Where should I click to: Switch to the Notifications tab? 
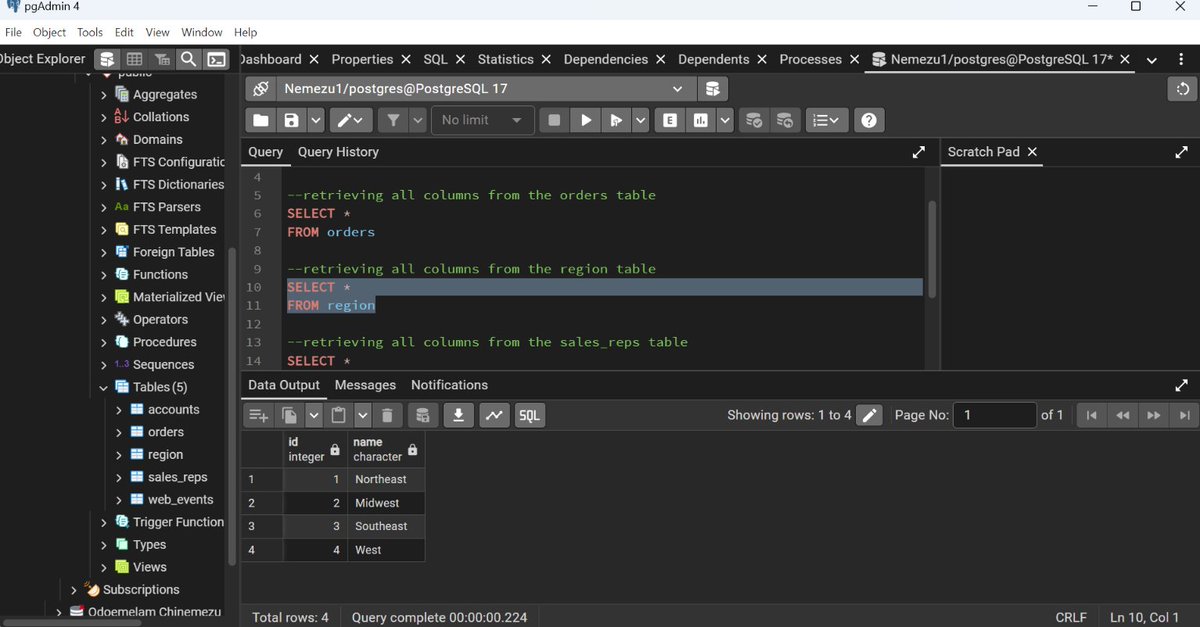tap(449, 385)
